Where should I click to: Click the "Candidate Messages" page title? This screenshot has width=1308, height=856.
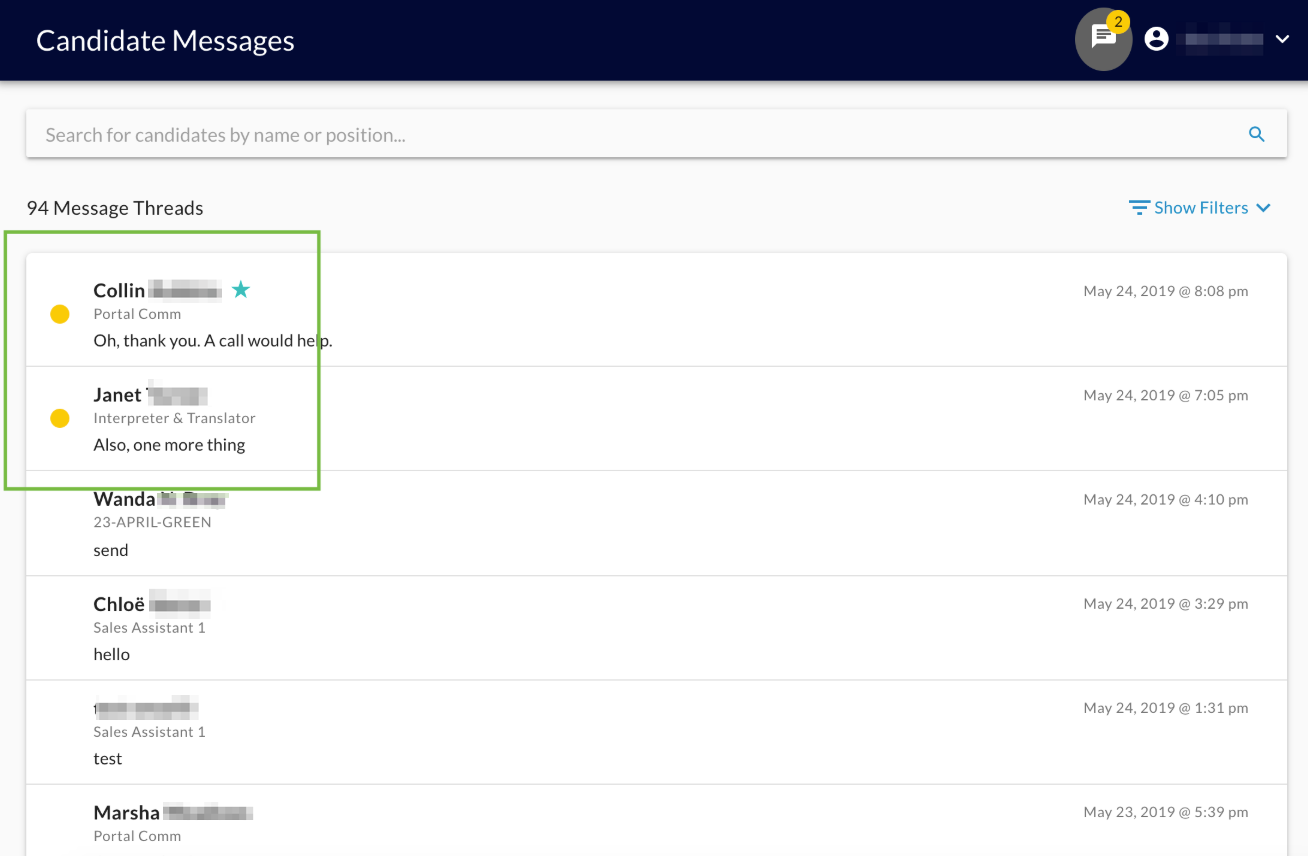click(x=165, y=40)
